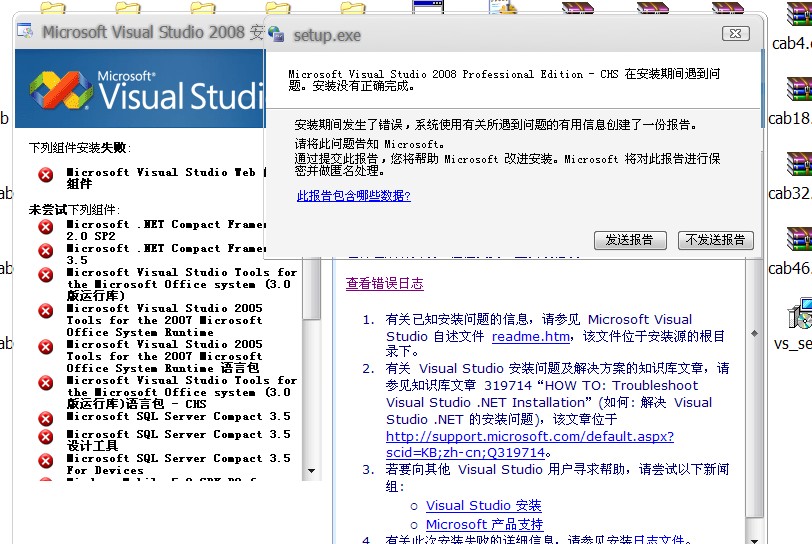Click the error icon beside Office system 运行库语言包 - CHS
Viewport: 812px width, 544px height.
pyautogui.click(x=46, y=383)
